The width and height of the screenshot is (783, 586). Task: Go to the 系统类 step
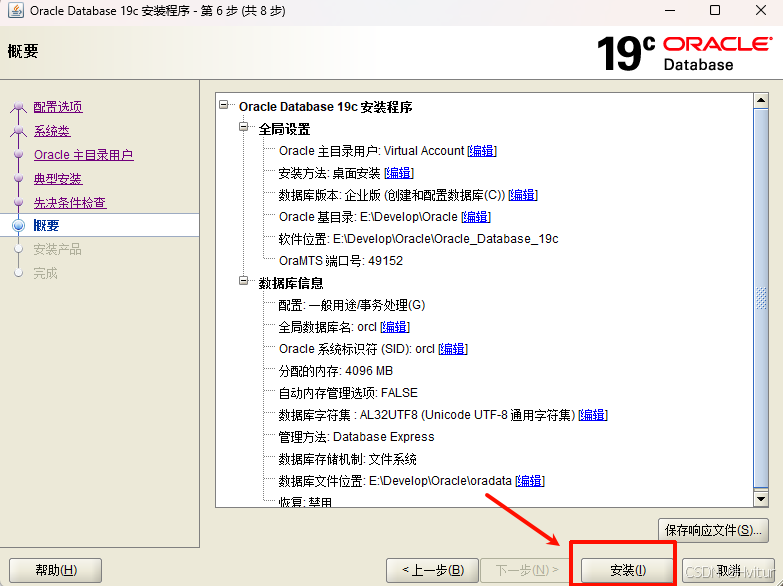click(x=52, y=131)
